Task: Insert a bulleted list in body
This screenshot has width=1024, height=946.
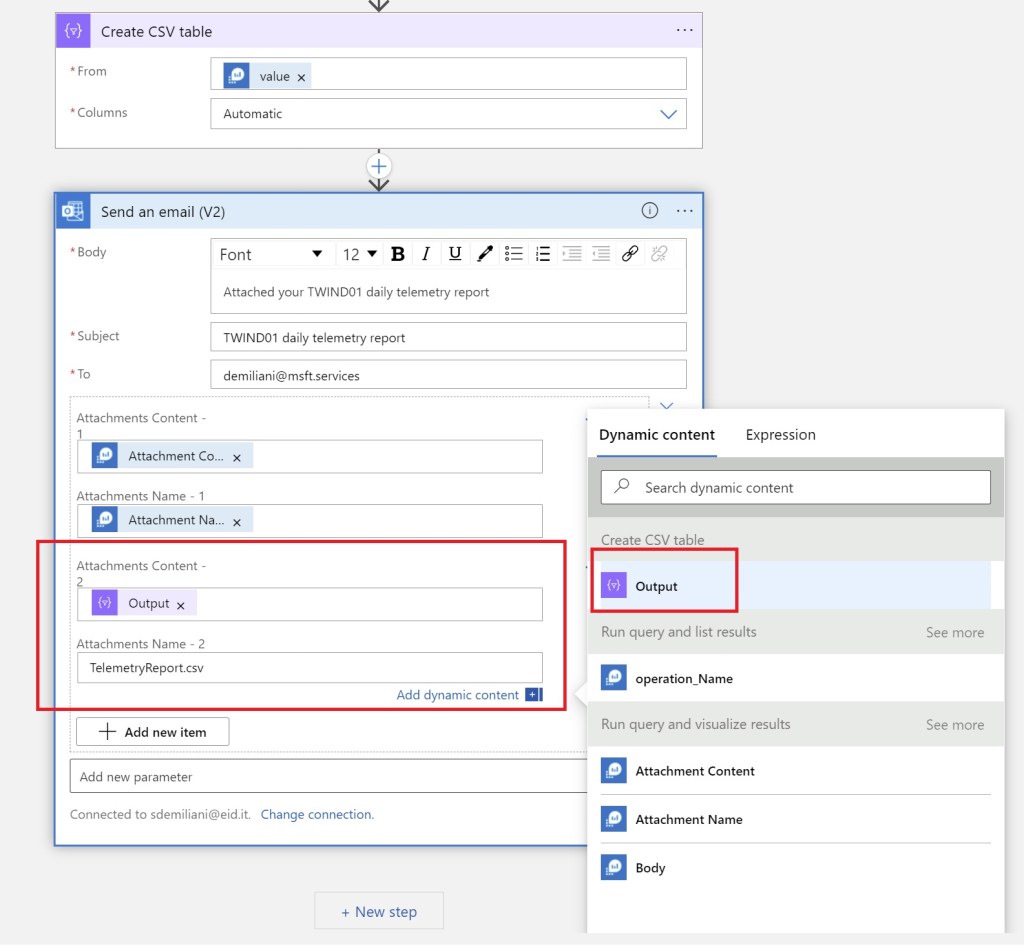Action: point(514,254)
